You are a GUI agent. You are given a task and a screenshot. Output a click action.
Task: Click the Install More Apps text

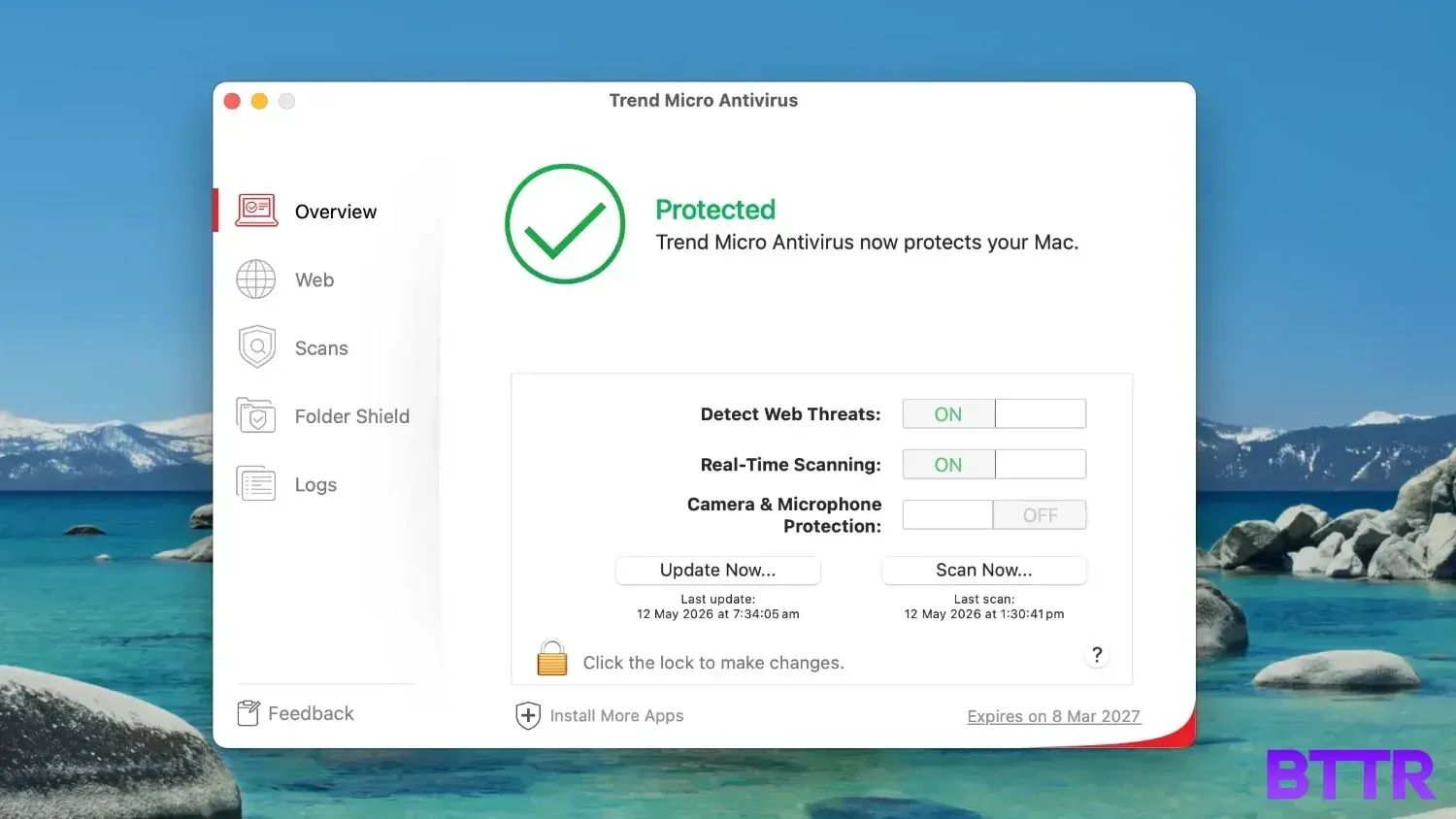click(616, 716)
